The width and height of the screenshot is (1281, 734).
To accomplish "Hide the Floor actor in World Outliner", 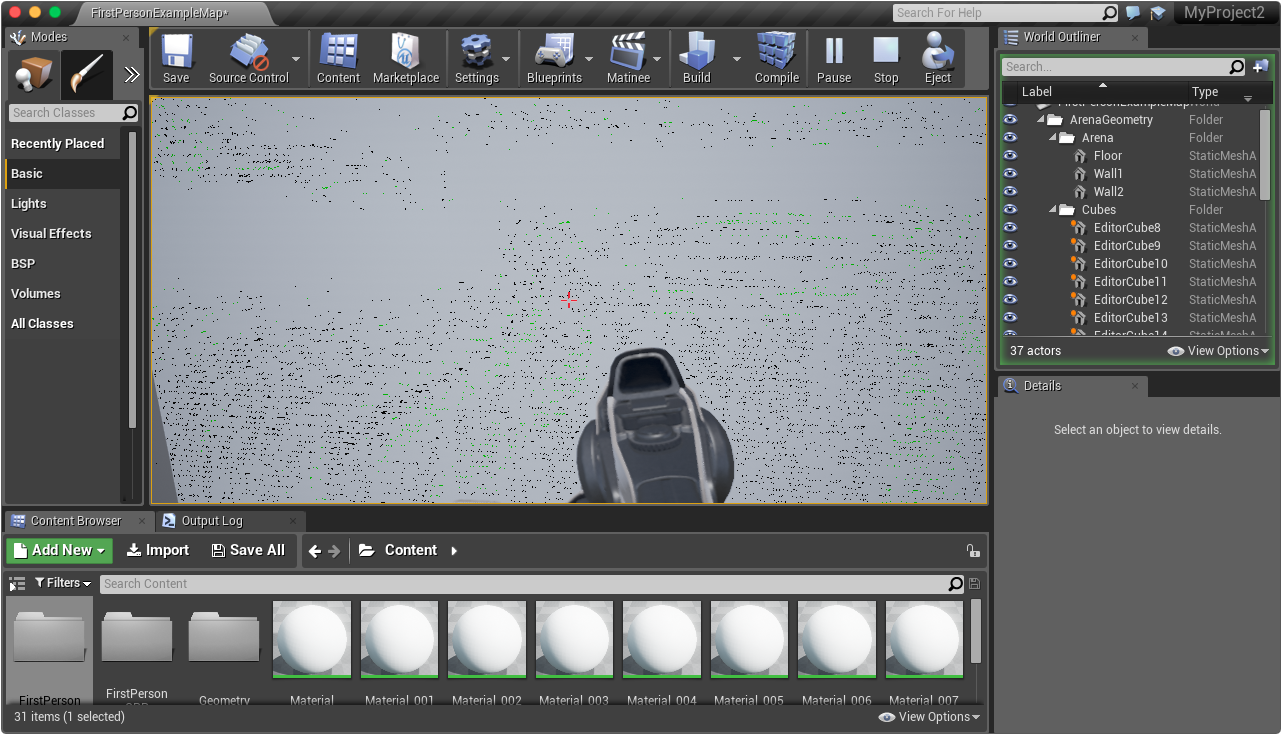I will click(x=1010, y=155).
